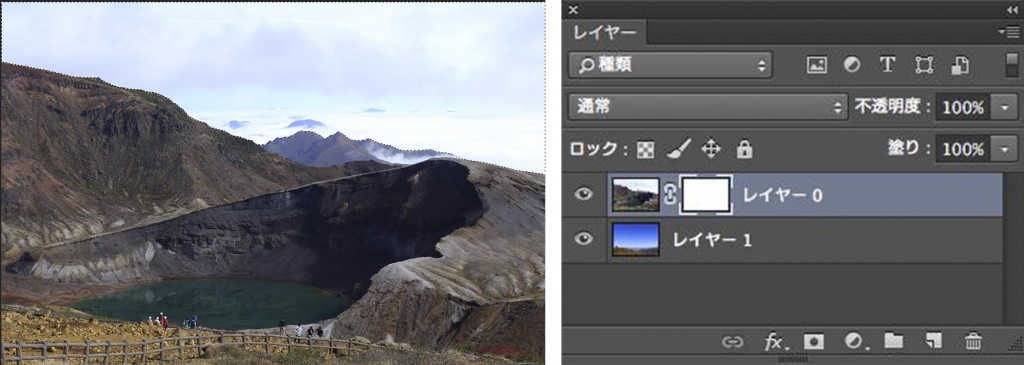Hide レイヤー 0 with eye icon
Image resolution: width=1024 pixels, height=365 pixels.
click(584, 195)
